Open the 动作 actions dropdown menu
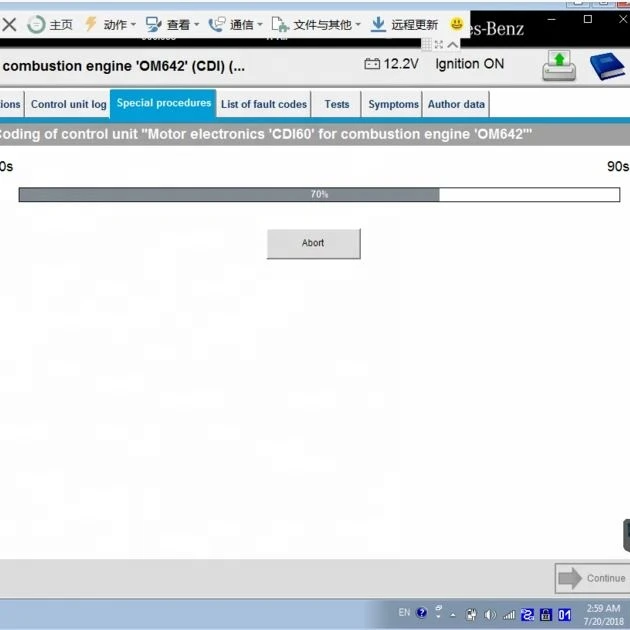630x630 pixels. point(110,25)
